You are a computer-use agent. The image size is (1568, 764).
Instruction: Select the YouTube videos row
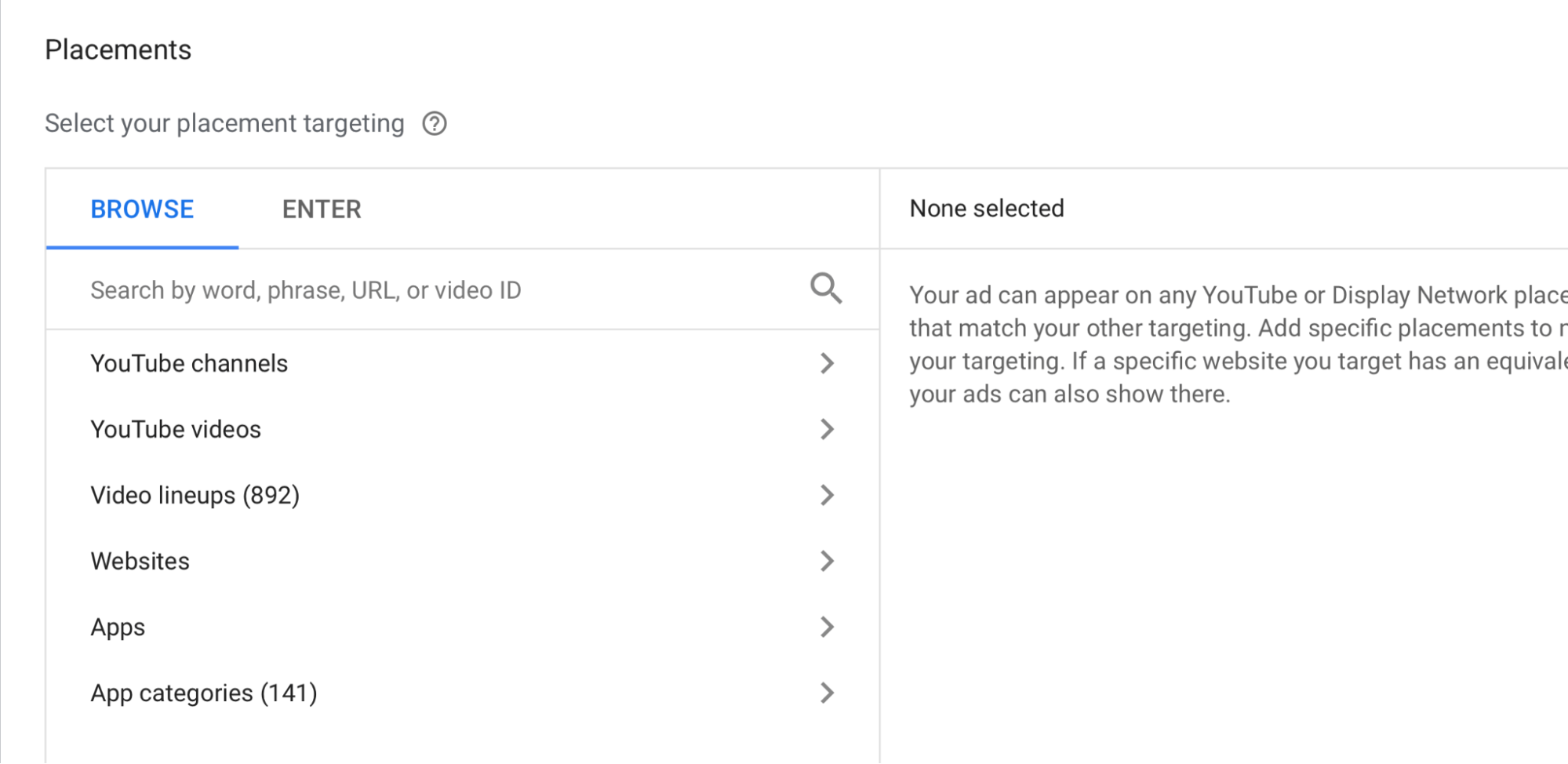tap(176, 429)
